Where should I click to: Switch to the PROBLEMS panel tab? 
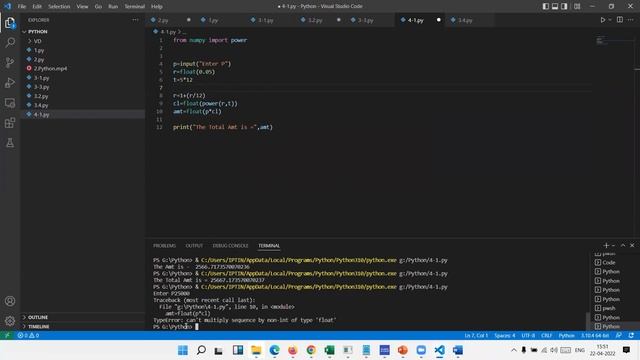164,246
